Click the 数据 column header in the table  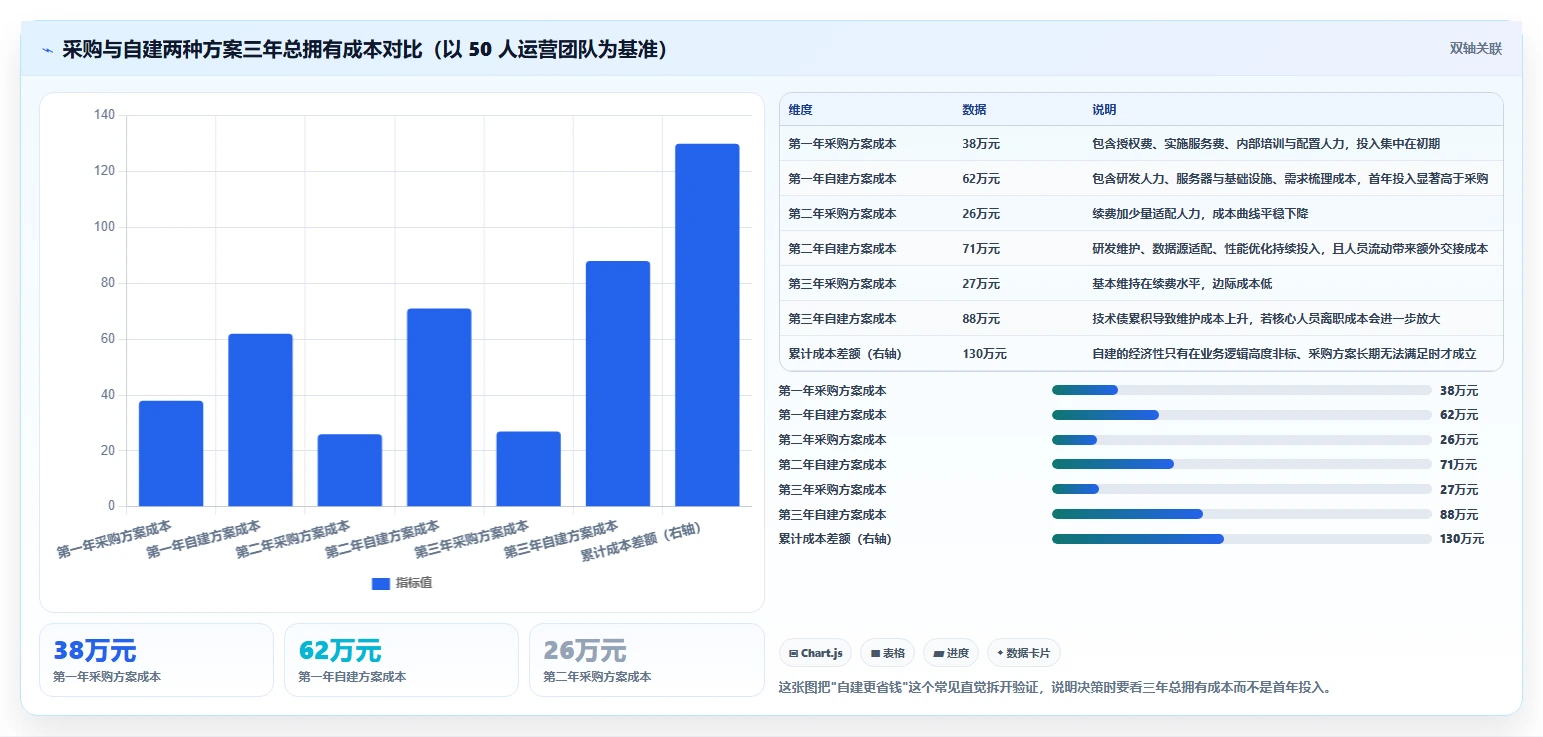coord(974,109)
